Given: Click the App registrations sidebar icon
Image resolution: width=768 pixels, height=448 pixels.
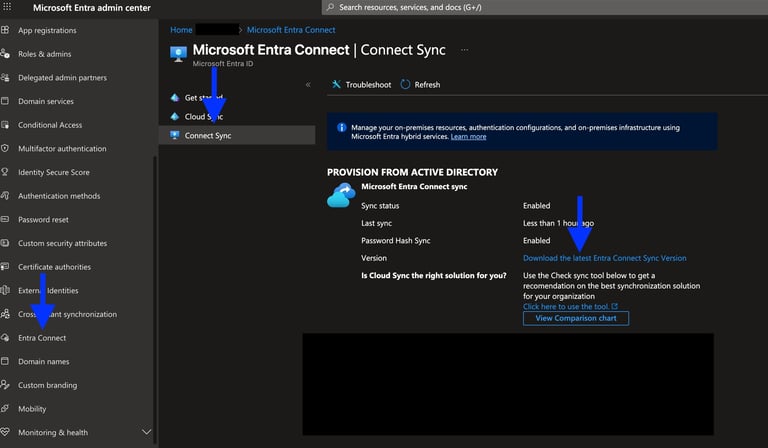Looking at the screenshot, I should [x=5, y=30].
